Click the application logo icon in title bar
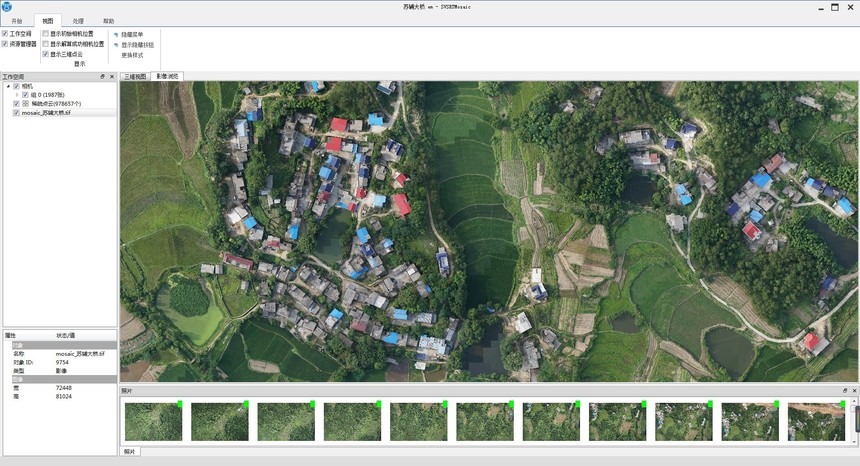 pos(7,7)
